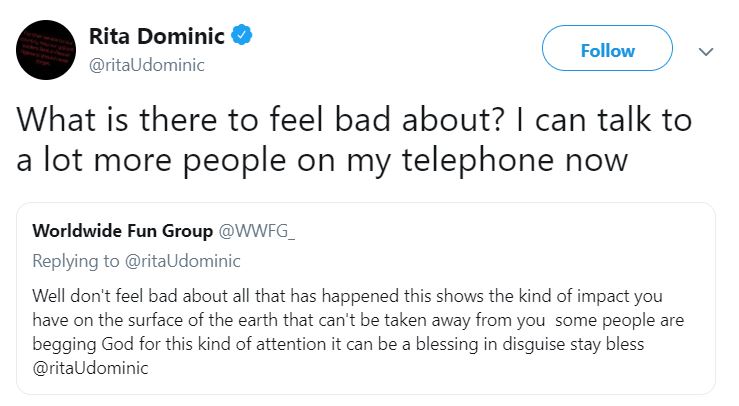Click the blue verified badge
The image size is (739, 406).
pyautogui.click(x=242, y=37)
